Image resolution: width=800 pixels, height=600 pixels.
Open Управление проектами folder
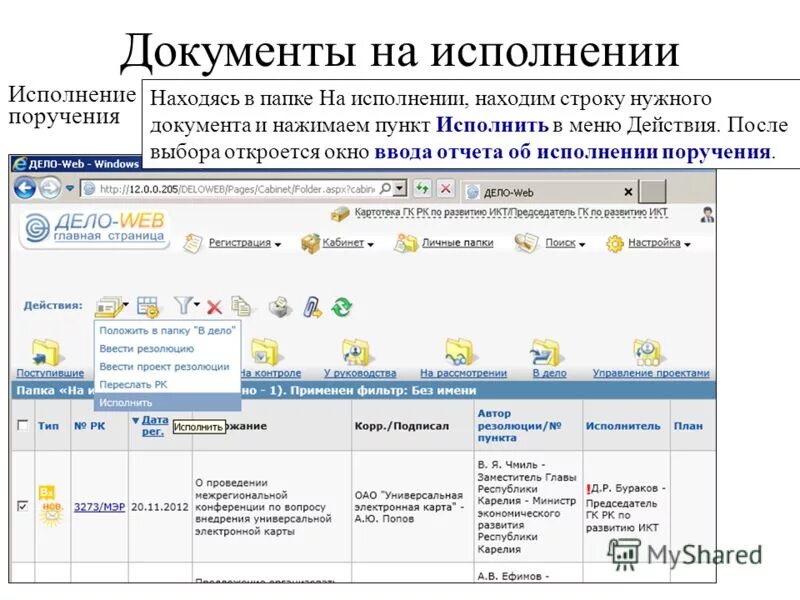tap(651, 373)
